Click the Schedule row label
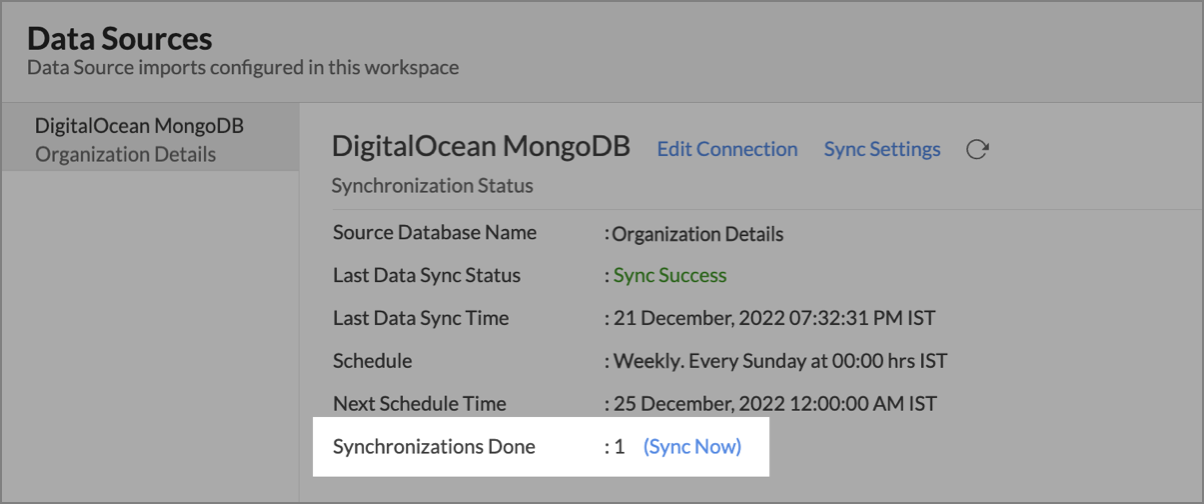Screen dimensions: 1204x504 (x=372, y=361)
